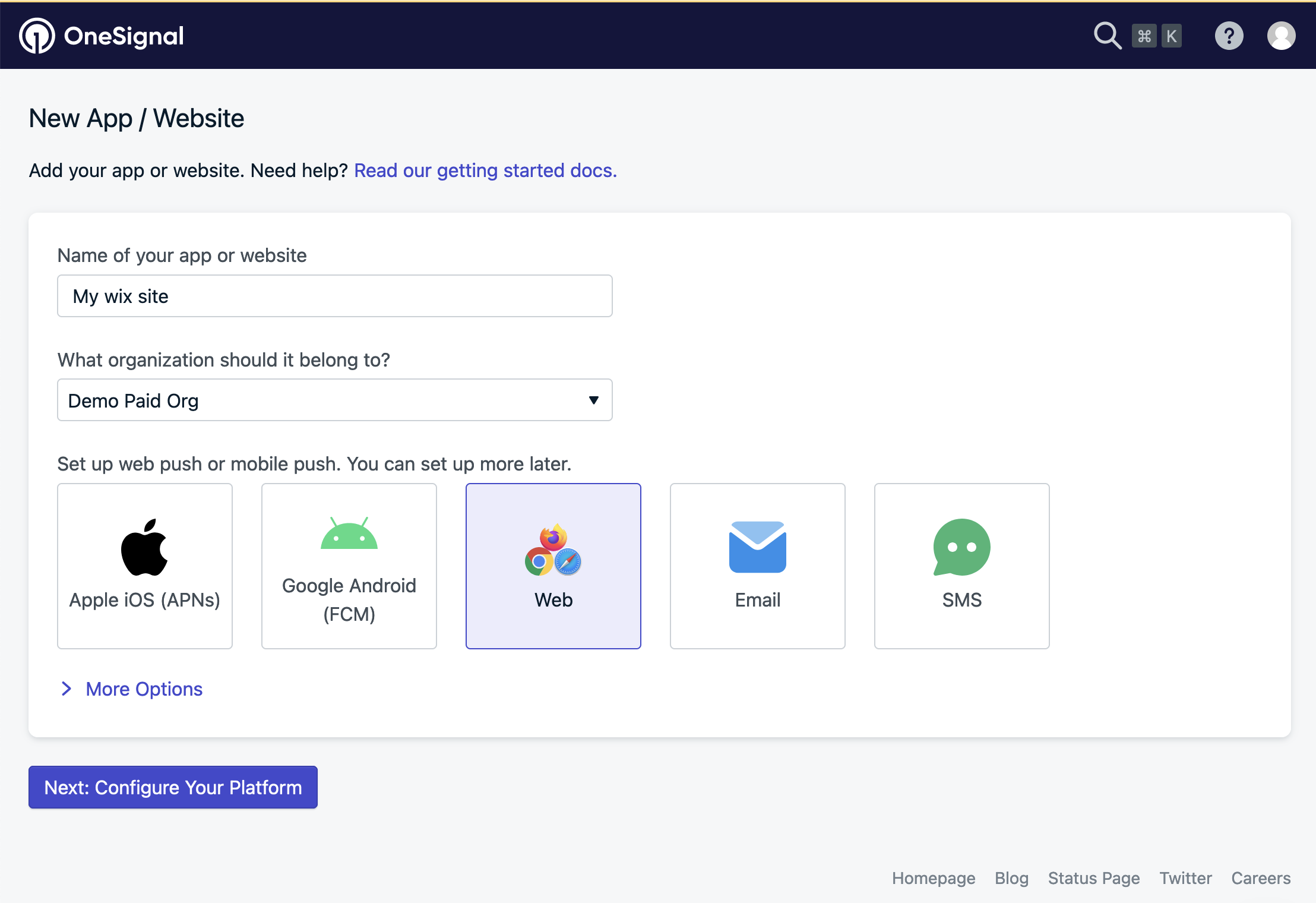Open the Demo Paid Org dropdown
Screen dimensions: 1316x903
click(334, 400)
